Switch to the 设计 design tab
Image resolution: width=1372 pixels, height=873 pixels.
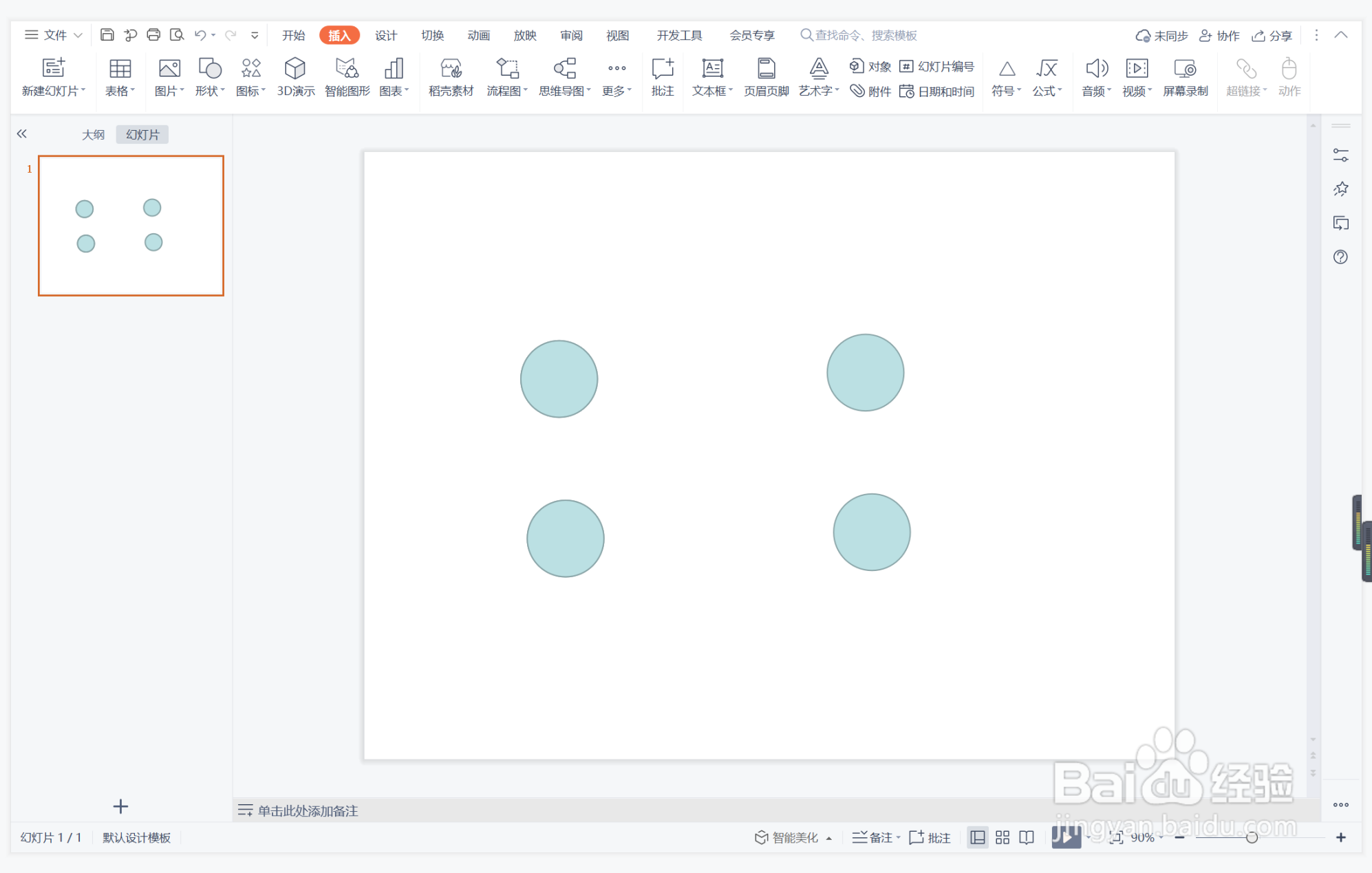[385, 35]
